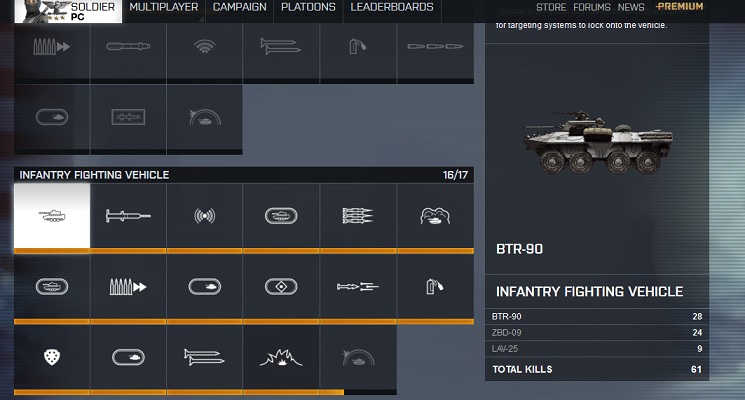Viewport: 745px width, 400px height.
Task: Click the 16/17 unlock counter
Action: click(455, 175)
